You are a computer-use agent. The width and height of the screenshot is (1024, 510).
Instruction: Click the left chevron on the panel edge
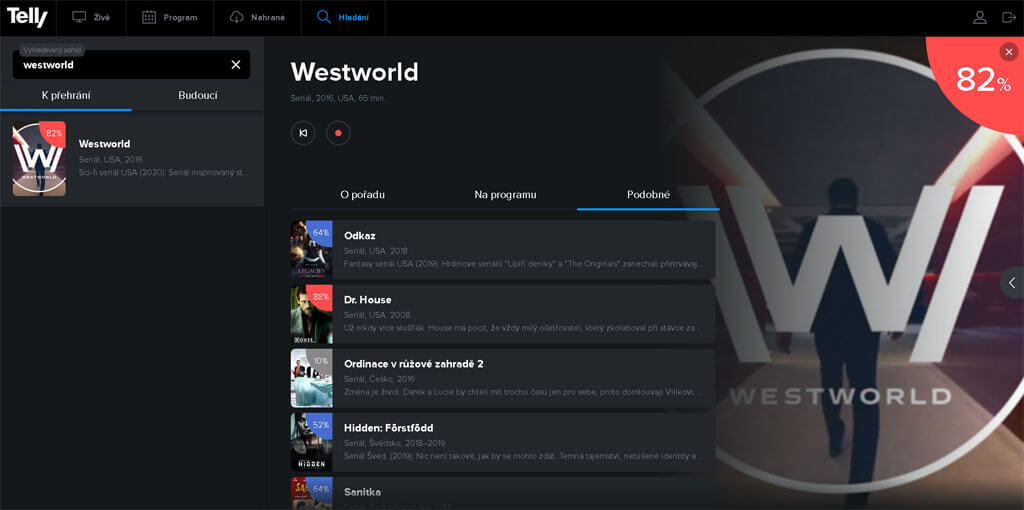point(1012,283)
